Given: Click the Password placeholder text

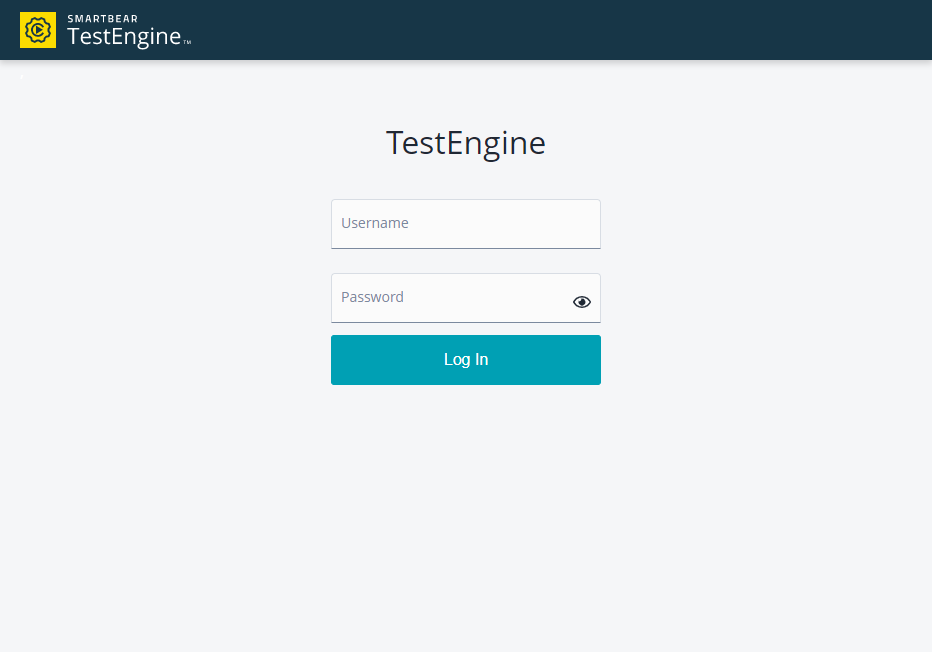Looking at the screenshot, I should [372, 297].
